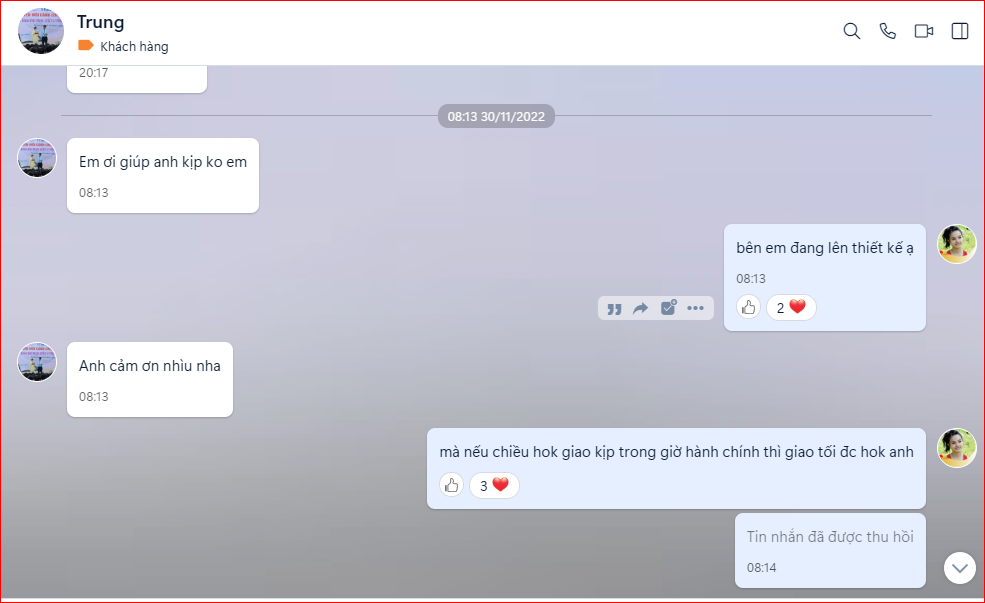Start a voice call with Trung
985x603 pixels.
point(888,31)
